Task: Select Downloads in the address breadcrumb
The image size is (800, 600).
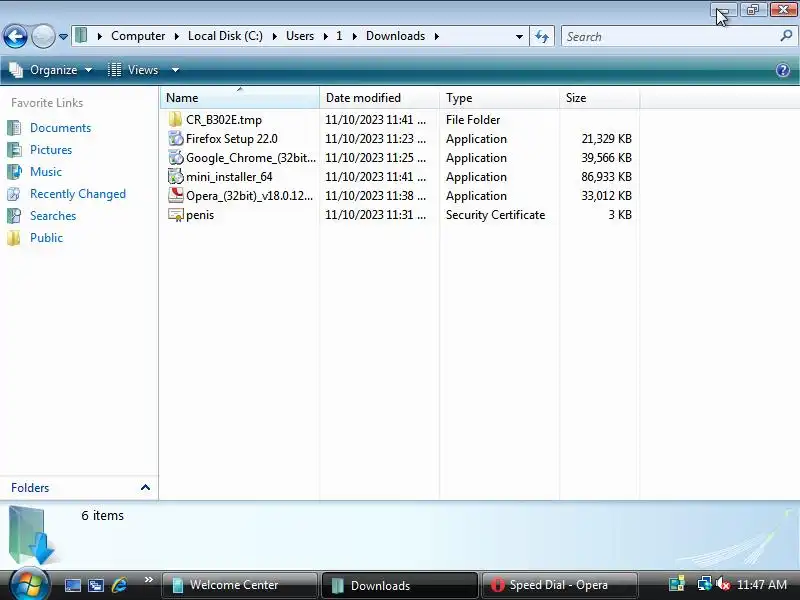Action: 395,36
